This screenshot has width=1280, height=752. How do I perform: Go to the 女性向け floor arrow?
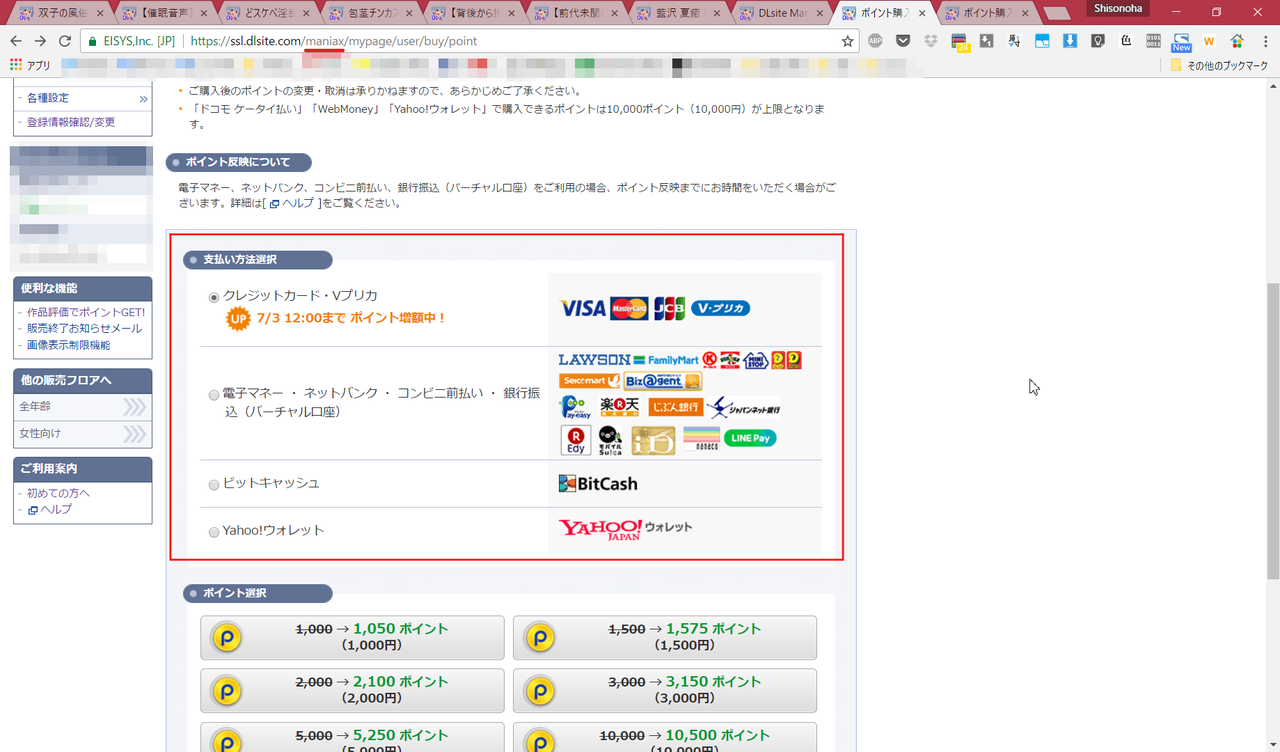135,434
